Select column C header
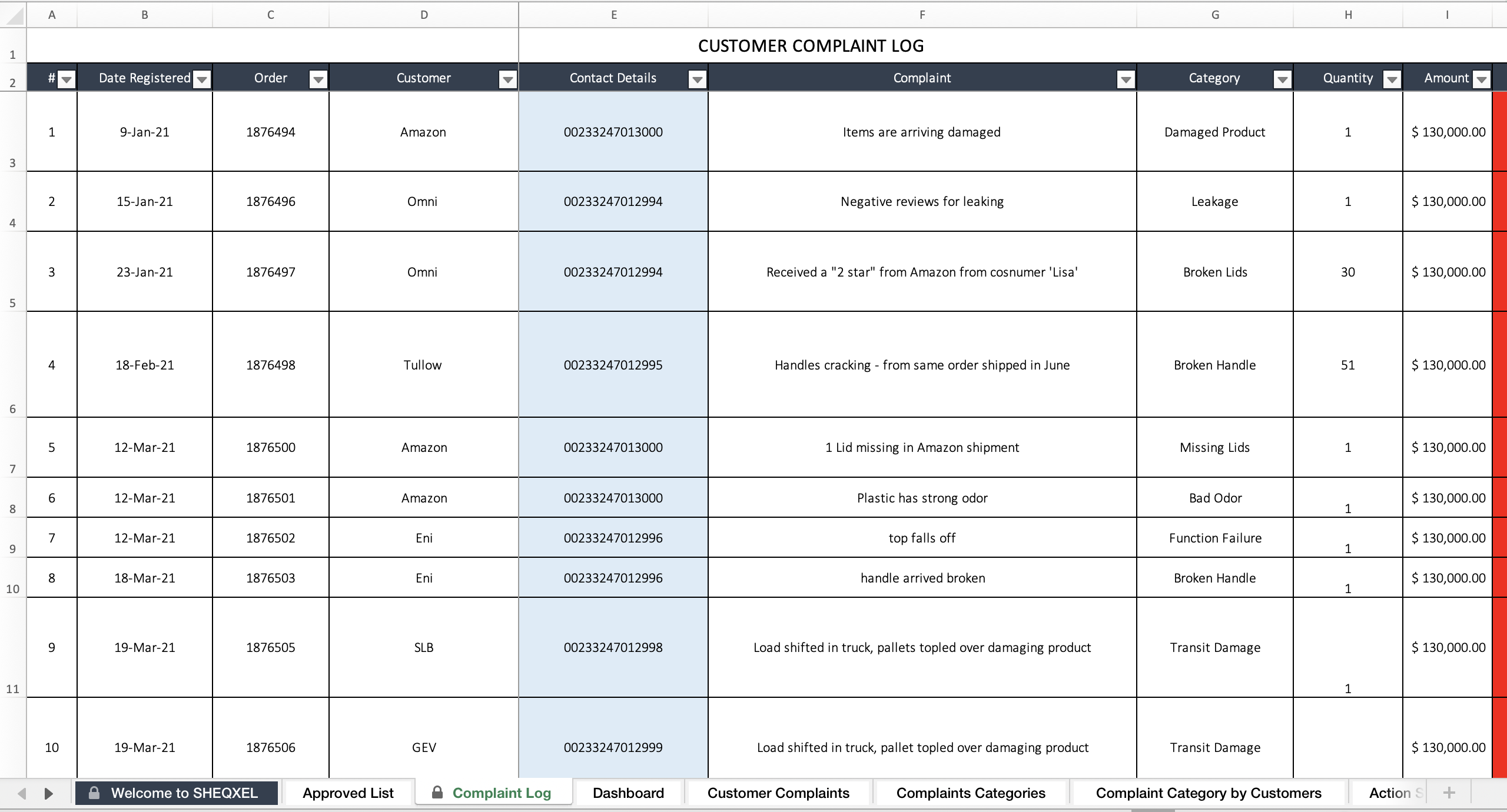The height and width of the screenshot is (812, 1507). 270,15
